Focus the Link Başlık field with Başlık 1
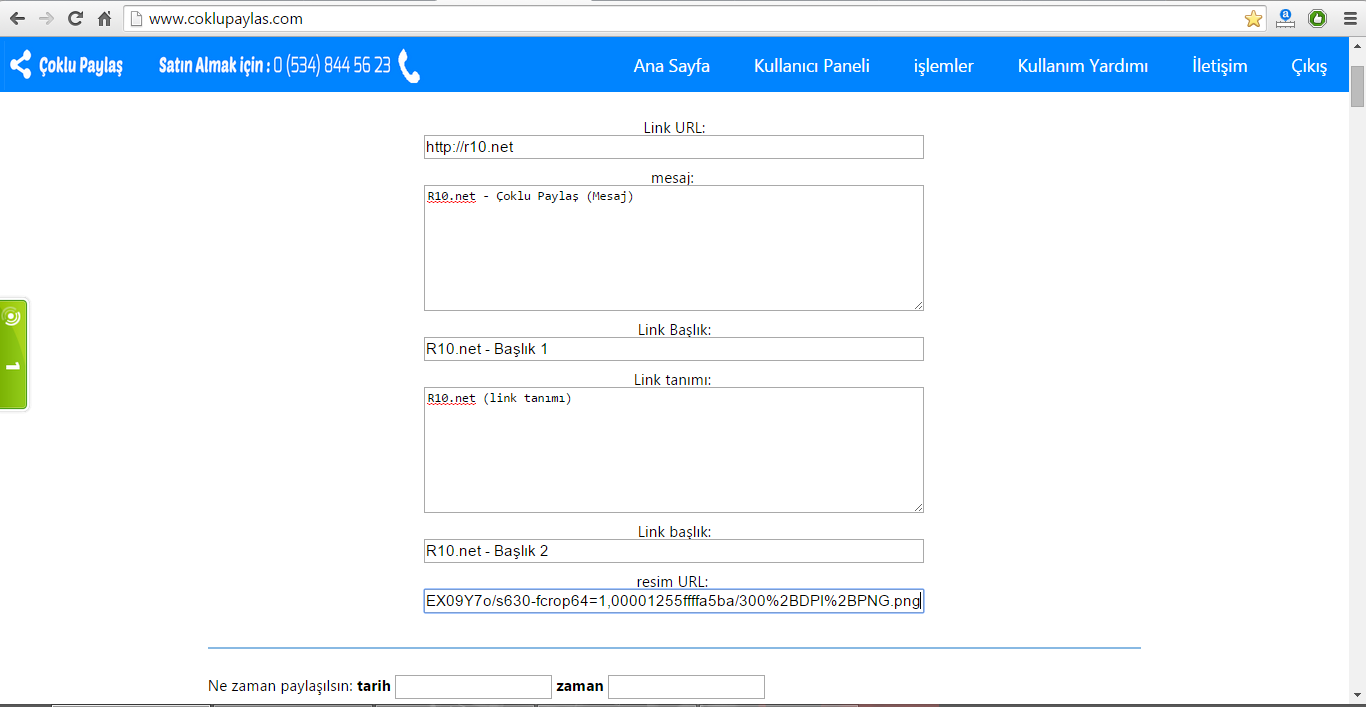The width and height of the screenshot is (1366, 707). click(x=674, y=349)
